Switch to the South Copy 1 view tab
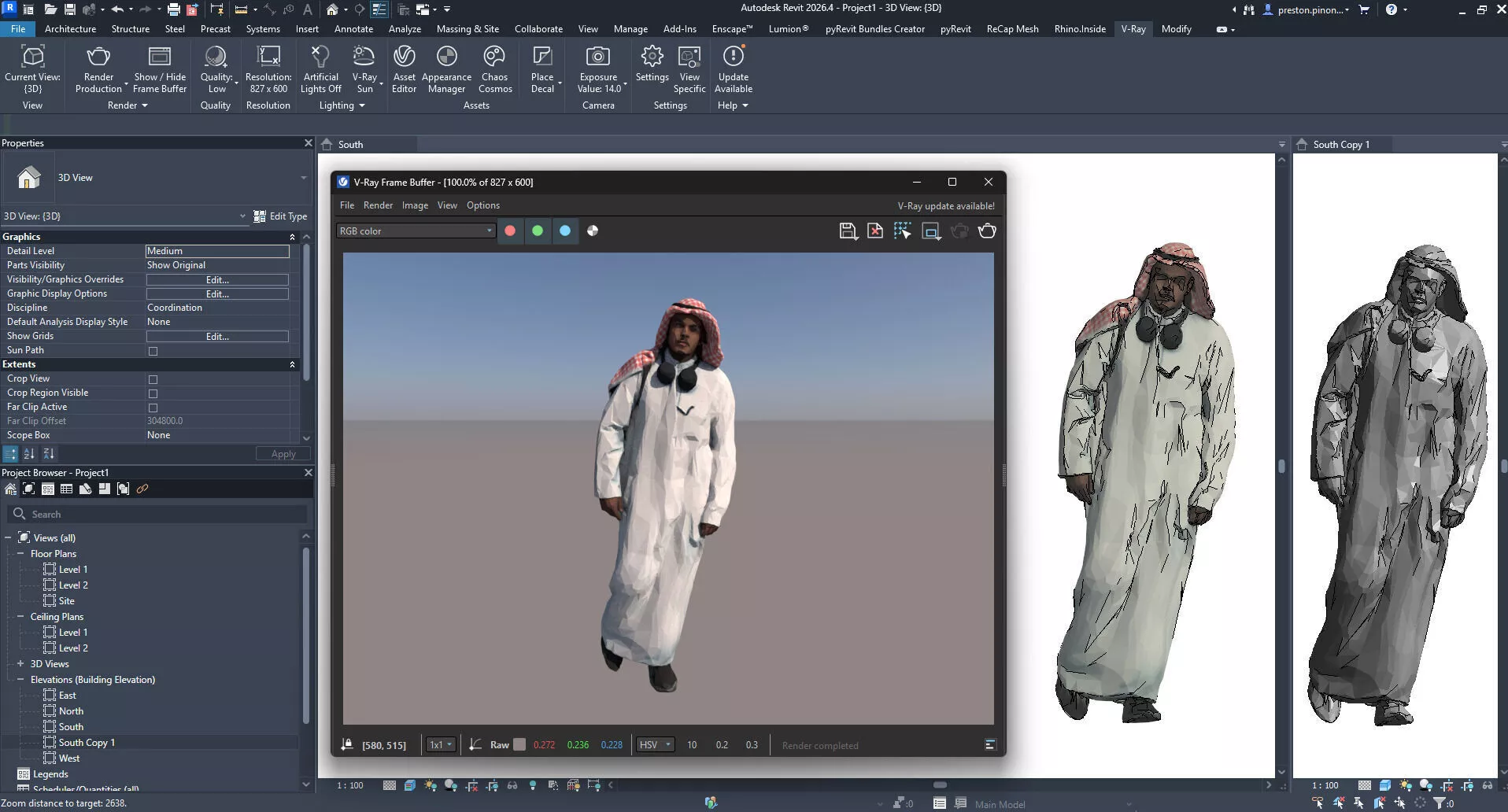1508x812 pixels. coord(1341,145)
